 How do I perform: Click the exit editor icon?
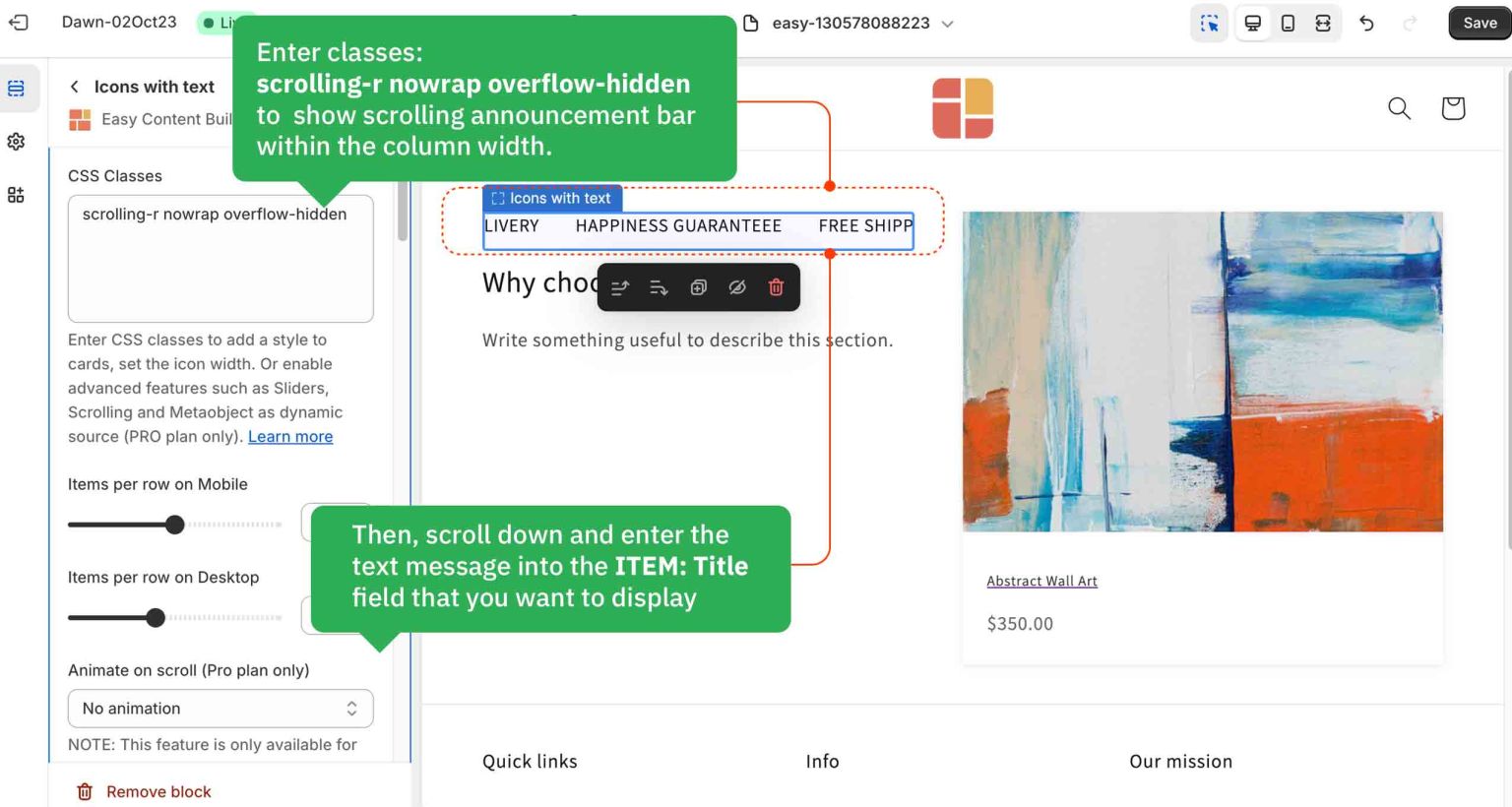pos(19,23)
